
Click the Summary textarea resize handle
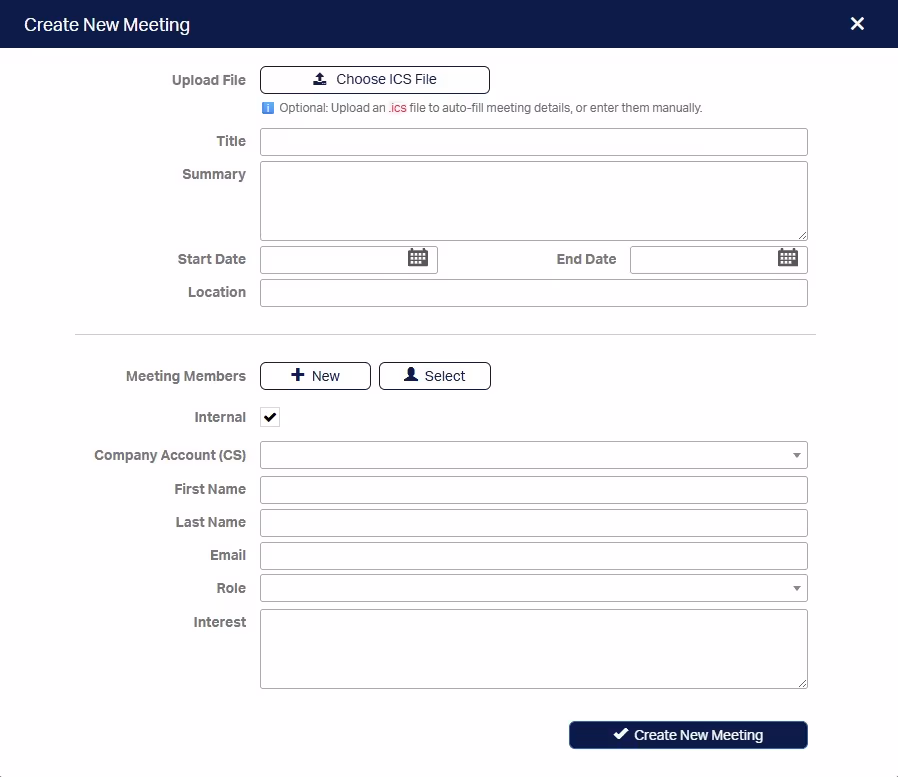pyautogui.click(x=802, y=235)
